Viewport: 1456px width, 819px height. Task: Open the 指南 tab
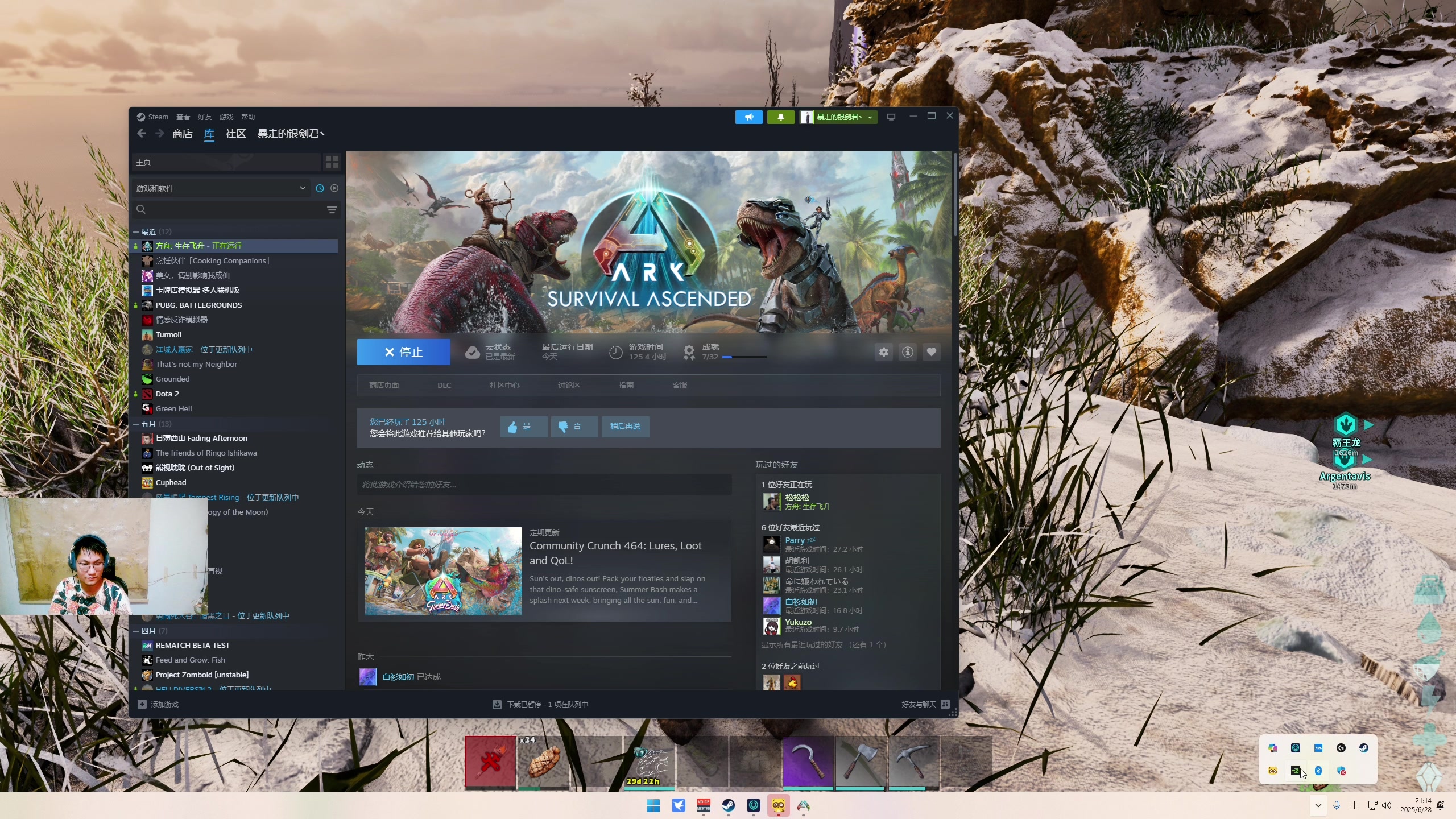click(626, 386)
